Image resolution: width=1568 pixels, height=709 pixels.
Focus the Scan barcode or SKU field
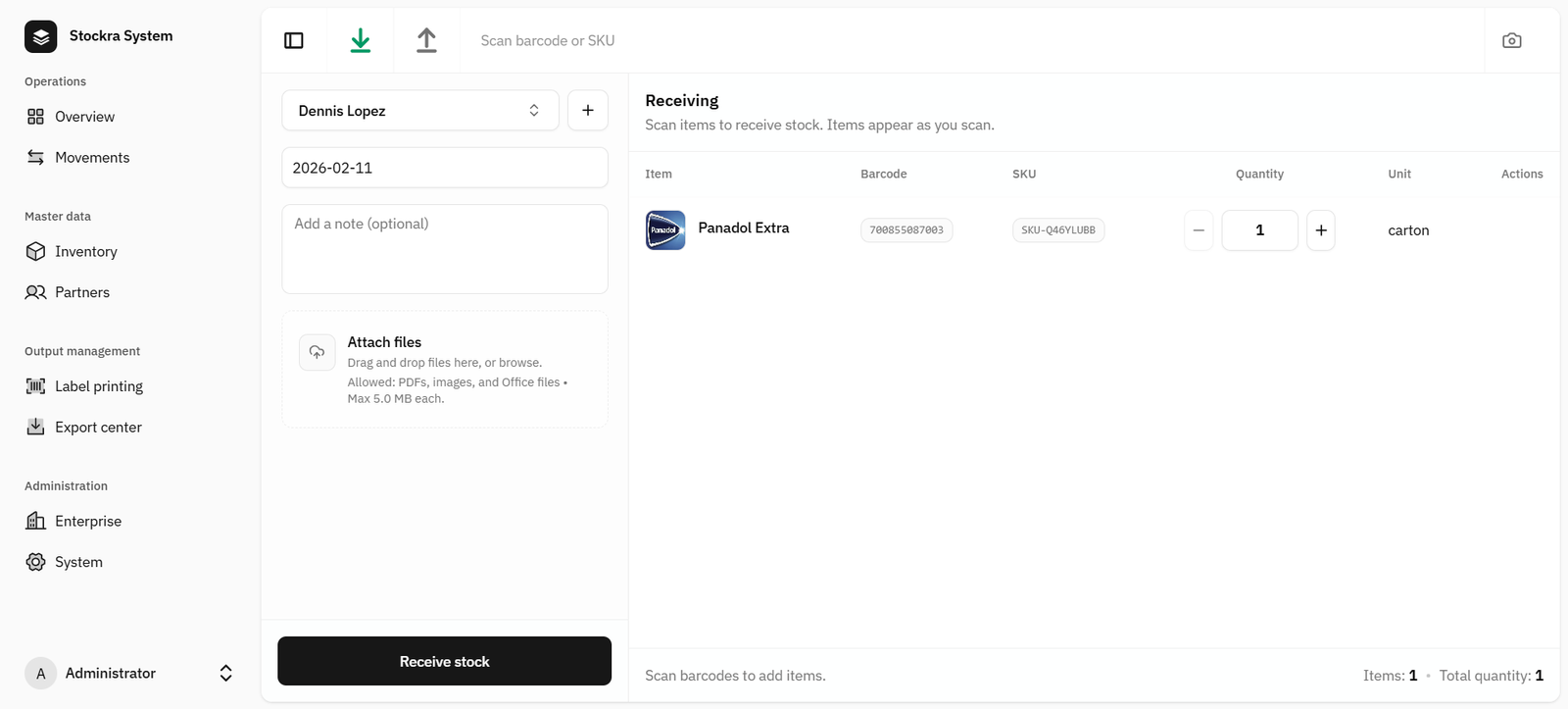click(970, 40)
